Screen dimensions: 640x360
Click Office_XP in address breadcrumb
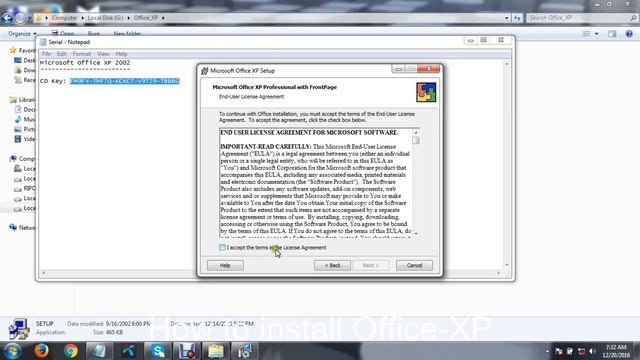[146, 18]
